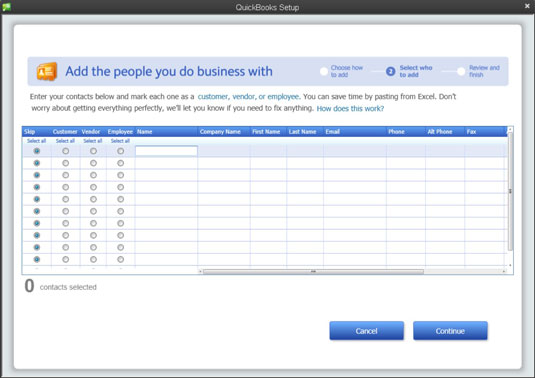Click the Name input field in first row
The height and width of the screenshot is (378, 535).
166,151
